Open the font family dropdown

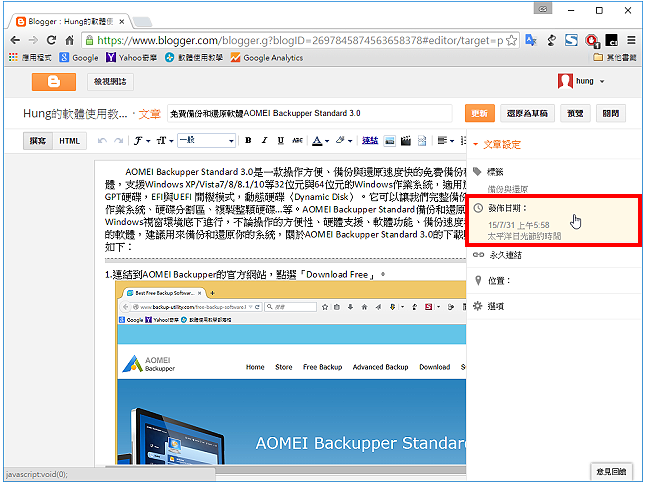pyautogui.click(x=142, y=141)
